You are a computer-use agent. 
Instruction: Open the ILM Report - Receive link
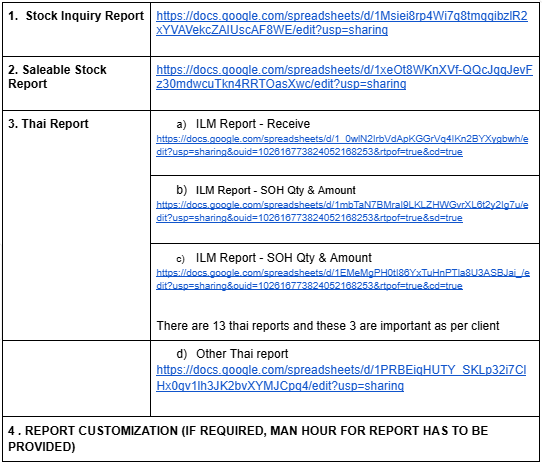(x=342, y=145)
